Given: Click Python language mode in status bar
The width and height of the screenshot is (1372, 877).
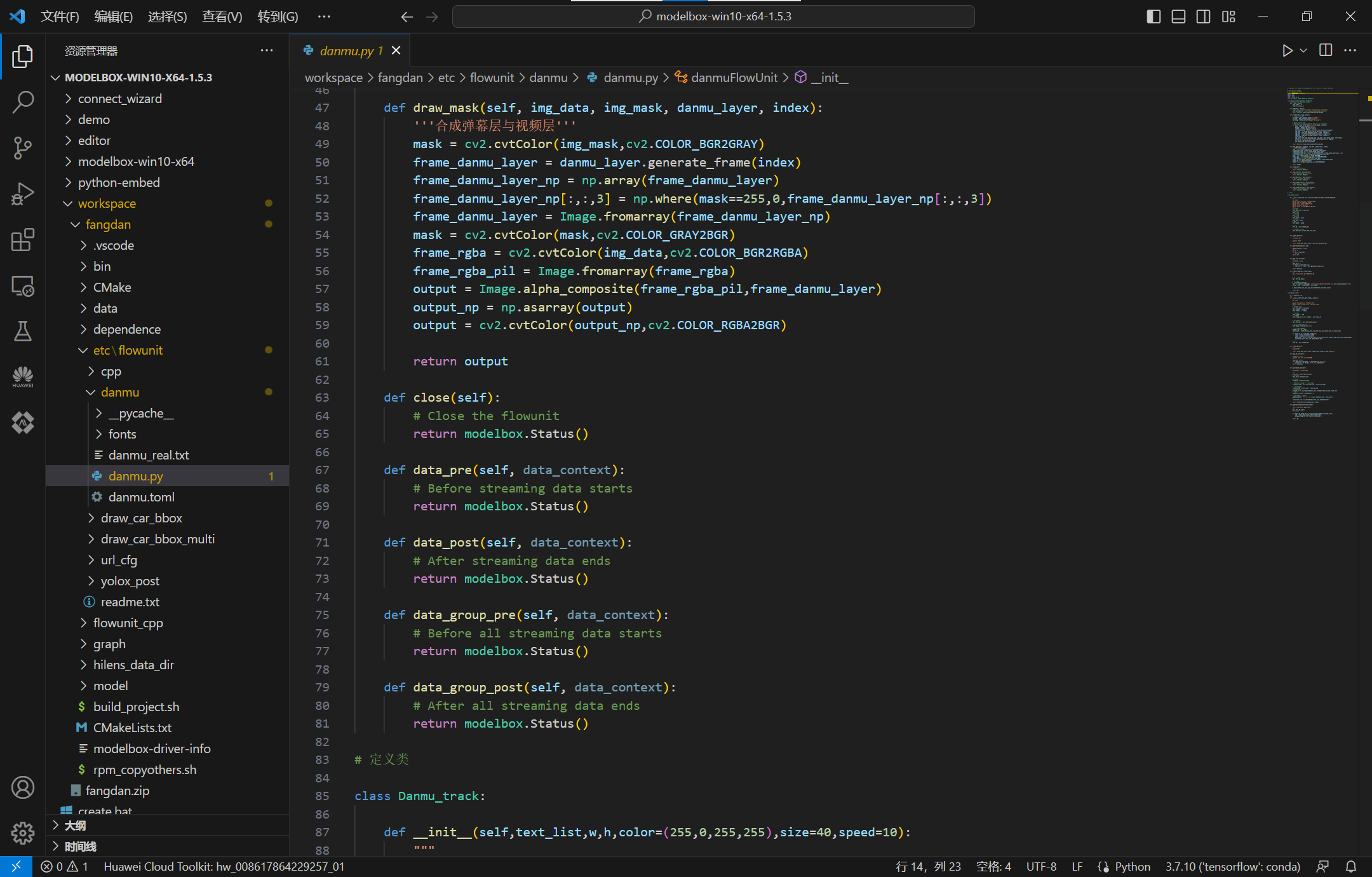Looking at the screenshot, I should [x=1132, y=866].
